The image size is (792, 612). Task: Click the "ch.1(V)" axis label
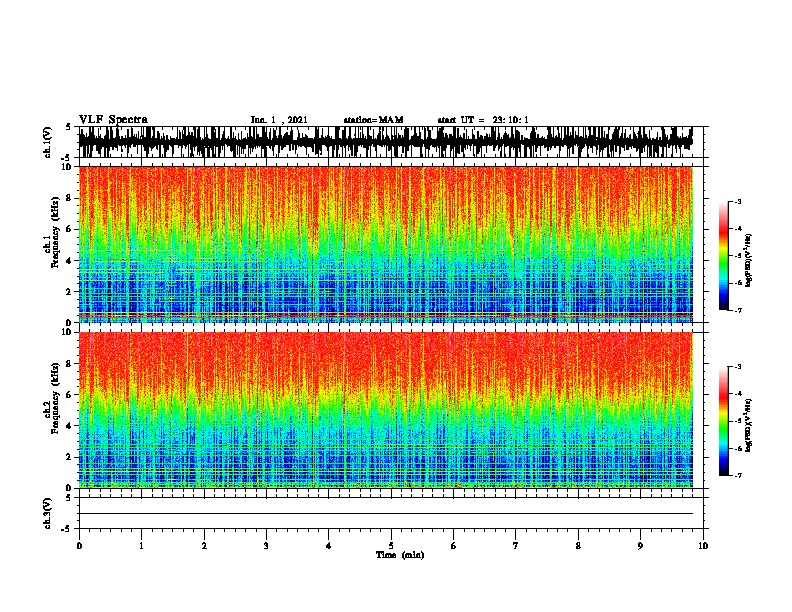(47, 142)
